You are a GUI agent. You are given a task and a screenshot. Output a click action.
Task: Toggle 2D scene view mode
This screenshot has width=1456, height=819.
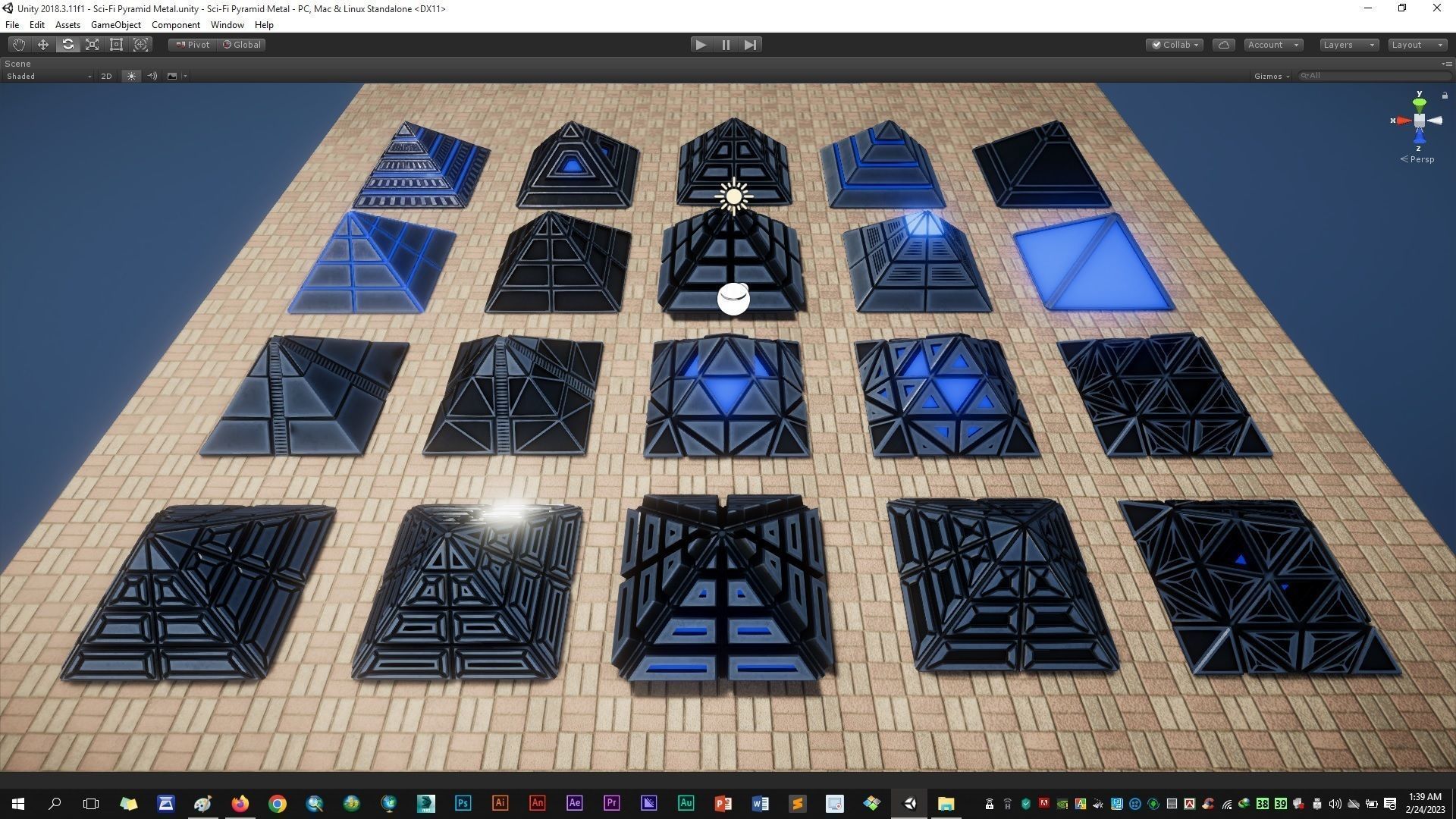tap(106, 76)
